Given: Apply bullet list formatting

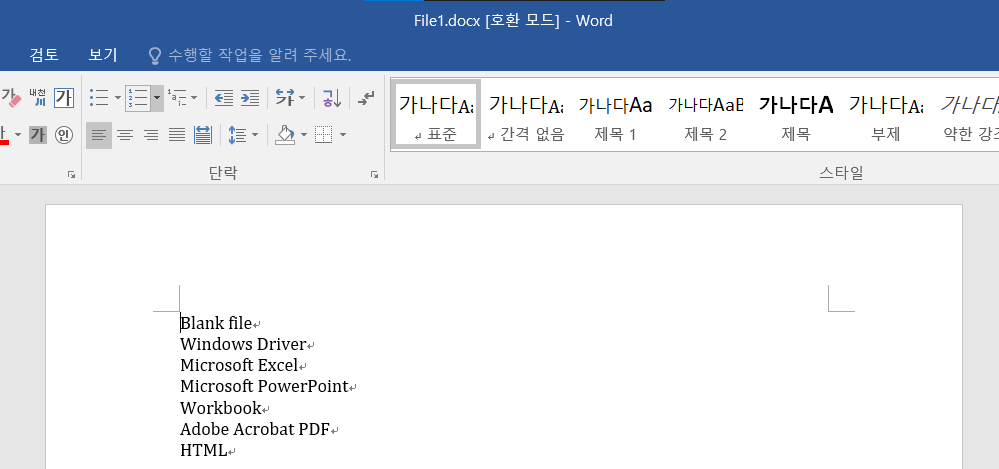Looking at the screenshot, I should point(99,97).
